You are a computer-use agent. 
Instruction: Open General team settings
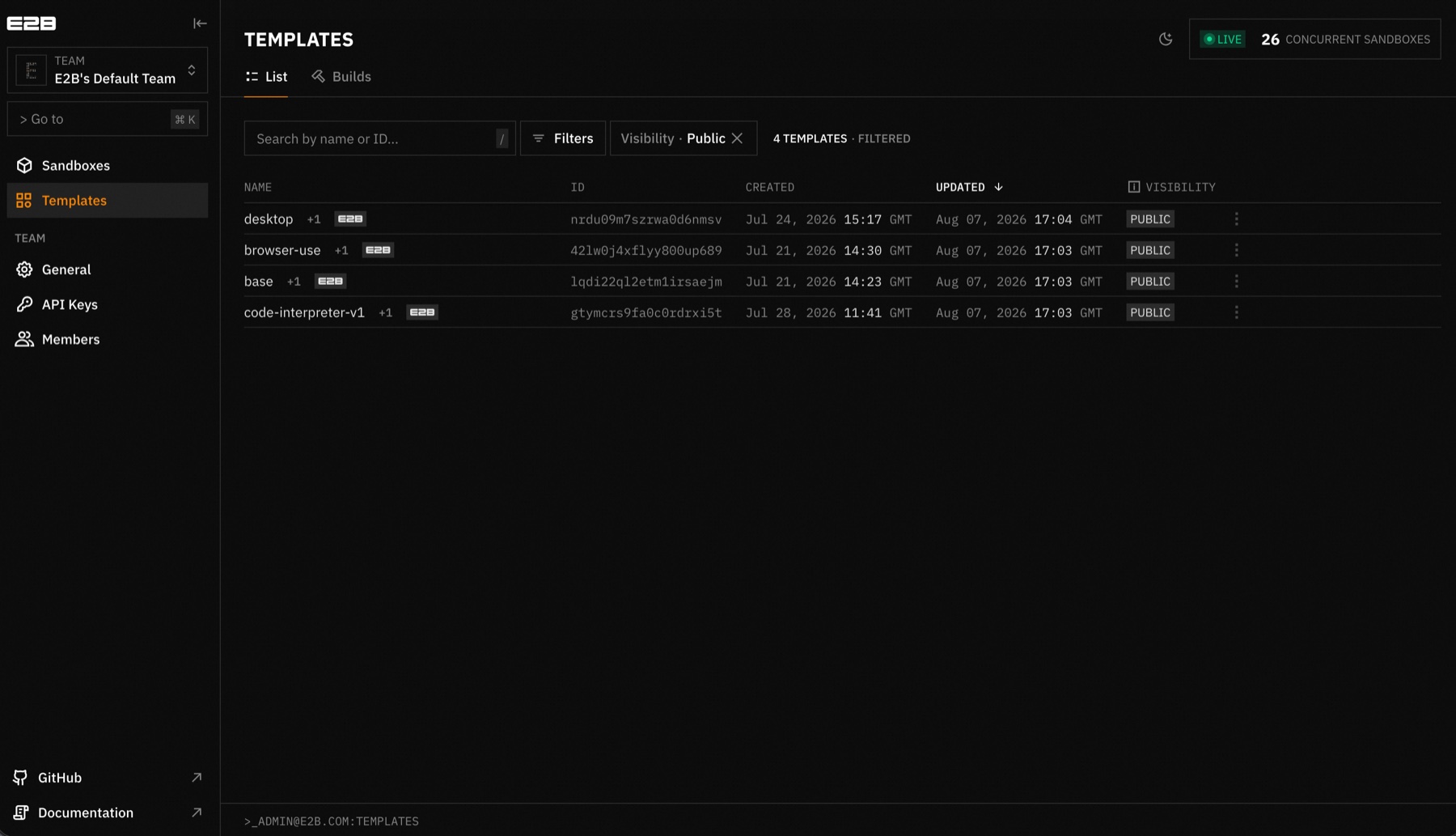click(108, 269)
